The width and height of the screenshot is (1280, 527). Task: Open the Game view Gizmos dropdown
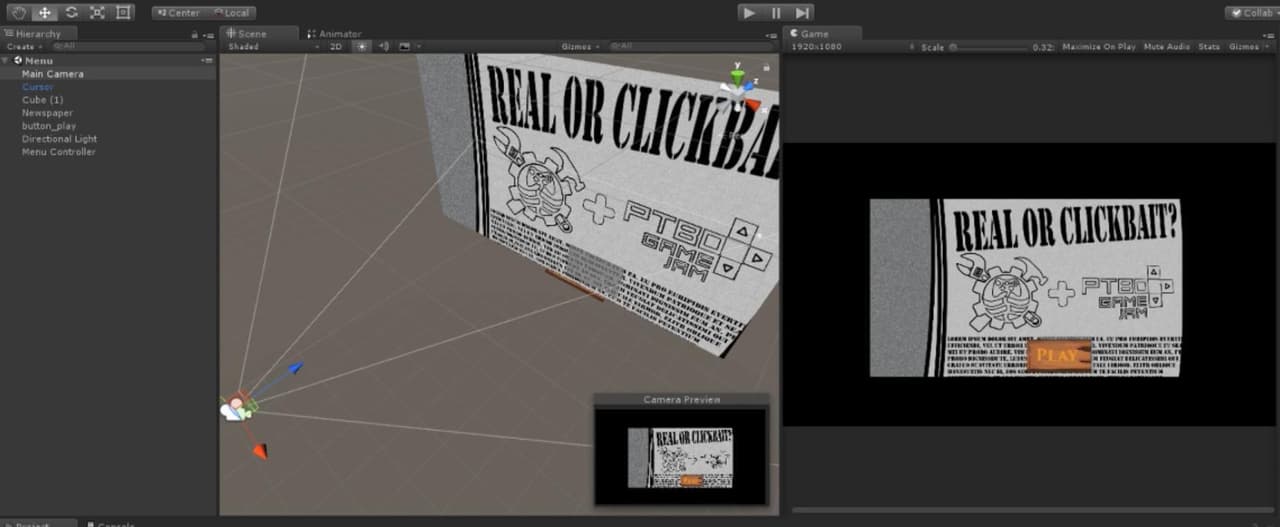coord(1247,46)
